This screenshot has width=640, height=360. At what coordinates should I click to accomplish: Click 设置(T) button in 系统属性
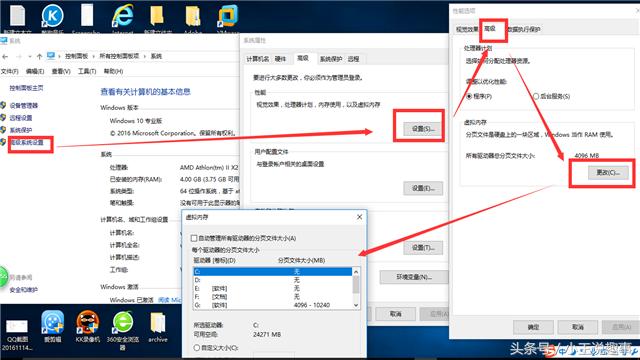(423, 248)
